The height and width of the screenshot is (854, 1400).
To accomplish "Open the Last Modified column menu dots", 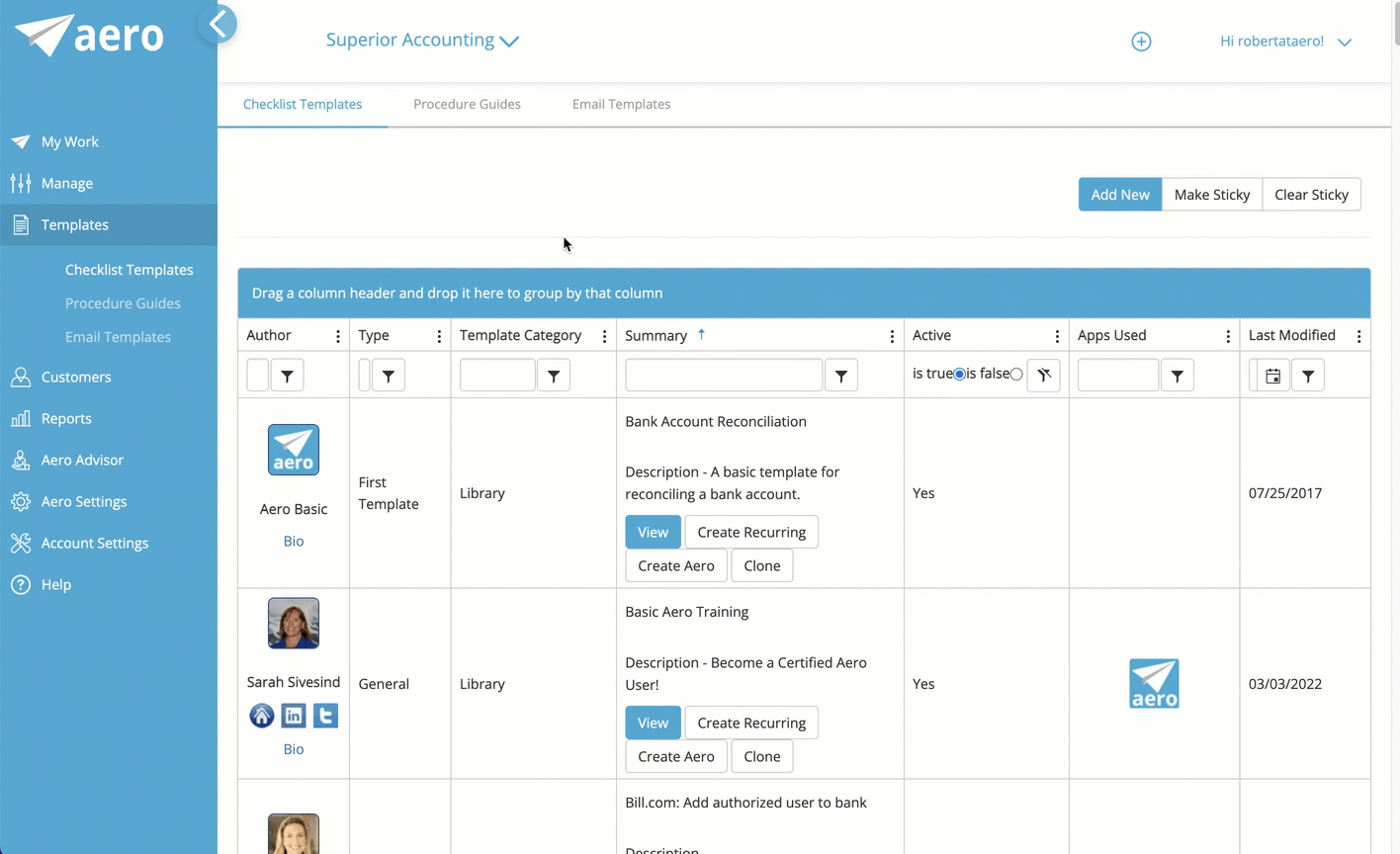I will point(1358,336).
